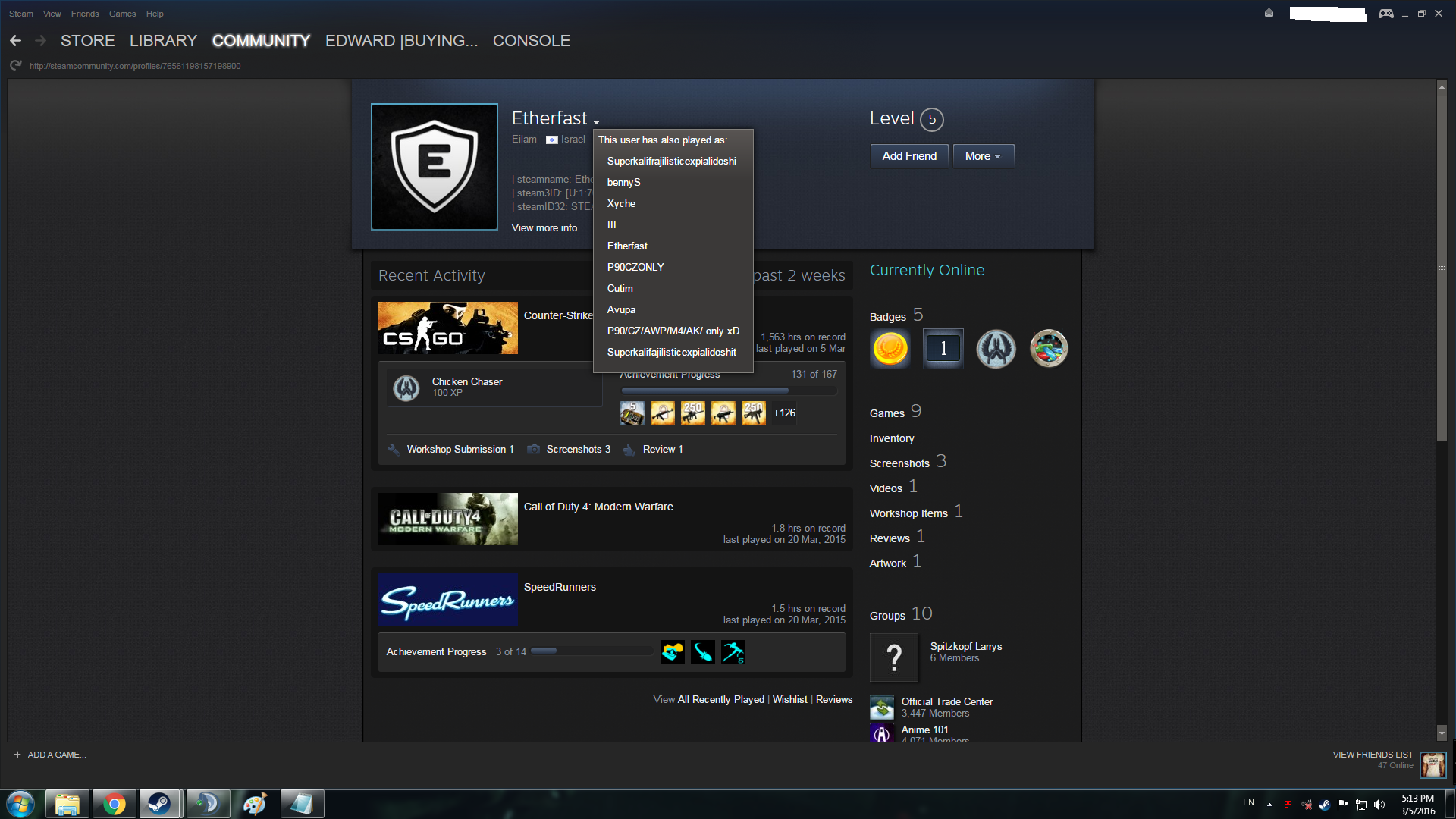Open the Years of Service badge

pyautogui.click(x=943, y=349)
